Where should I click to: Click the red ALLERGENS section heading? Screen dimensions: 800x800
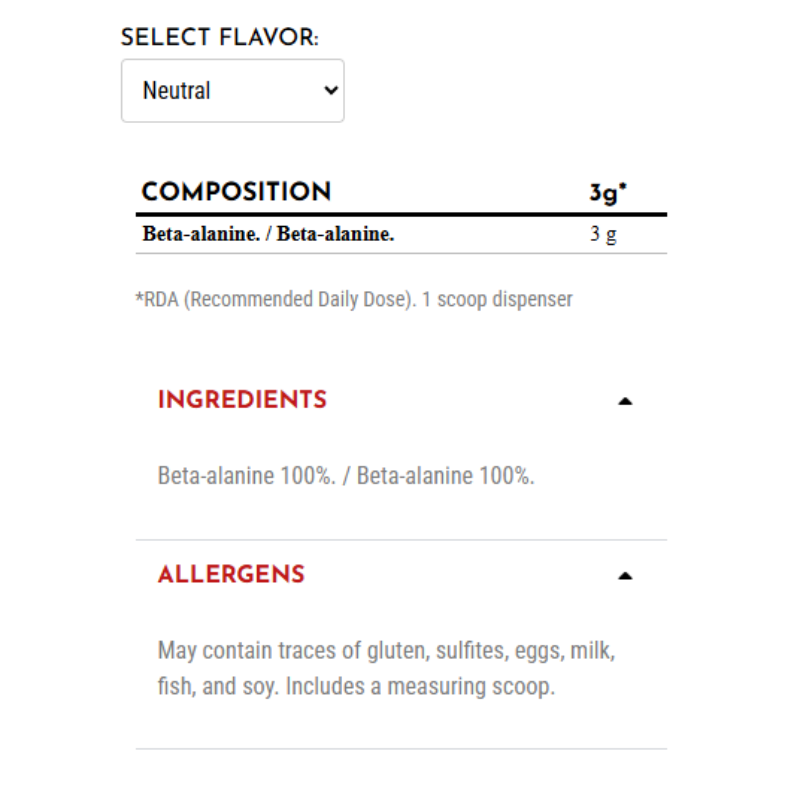[231, 575]
